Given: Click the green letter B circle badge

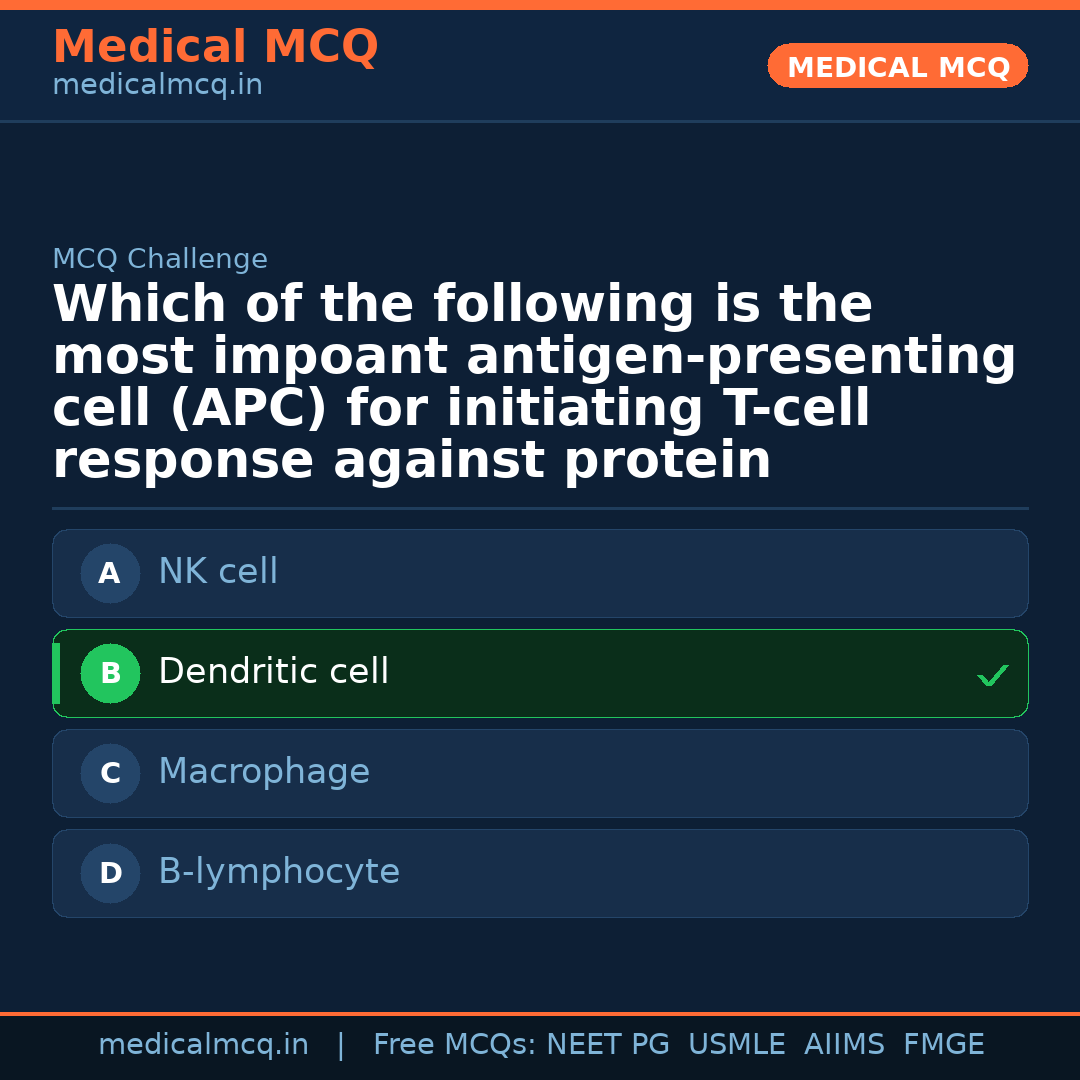Looking at the screenshot, I should (110, 674).
